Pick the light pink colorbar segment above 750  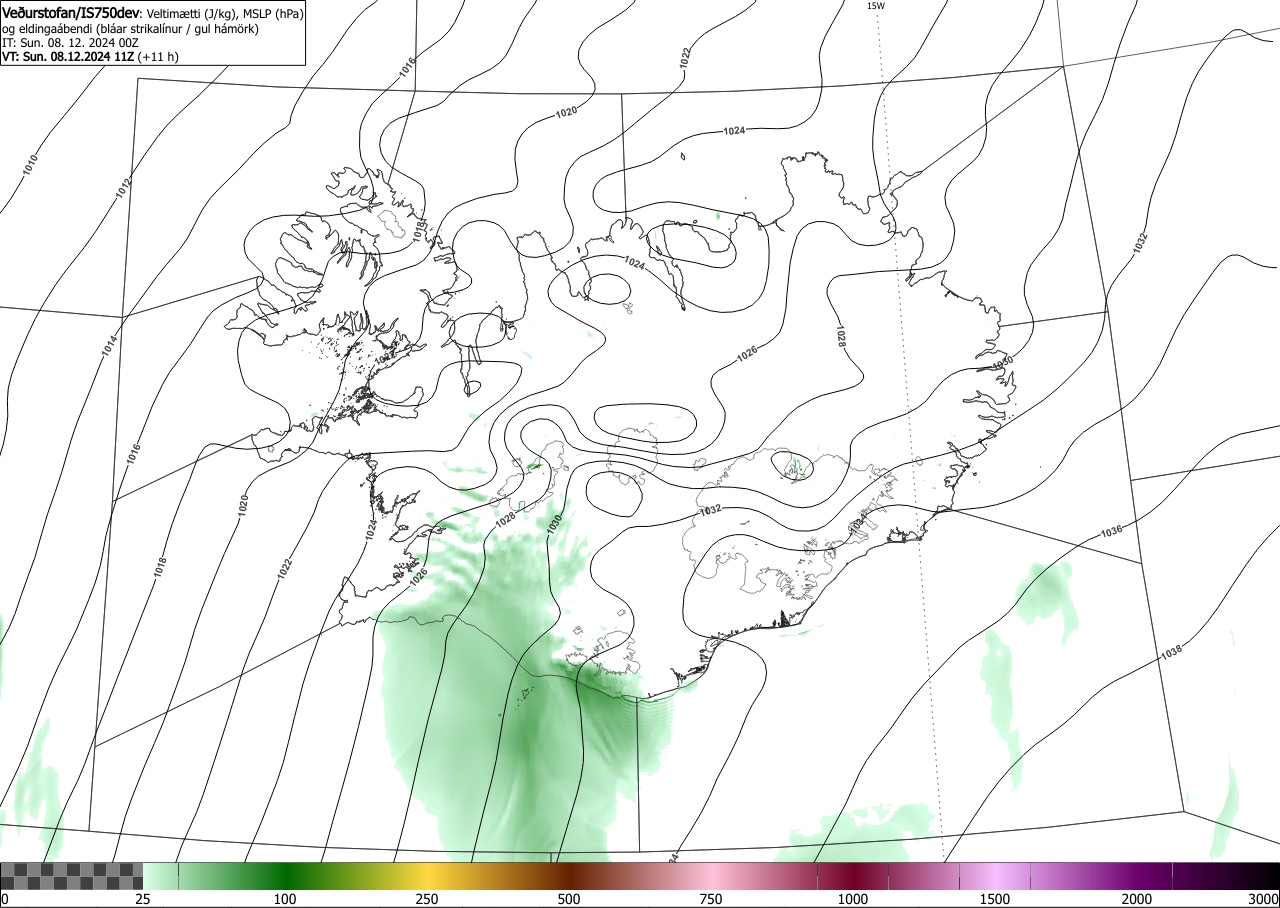pos(711,877)
